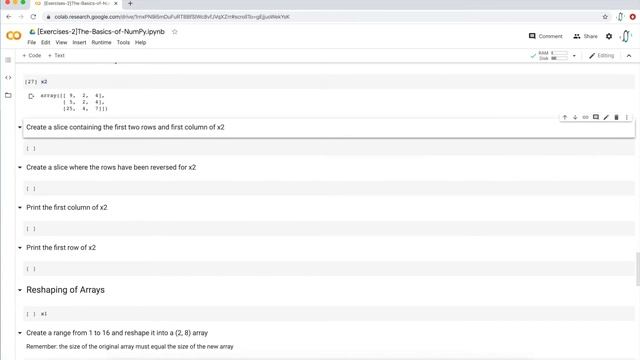Click the Share button
The height and width of the screenshot is (360, 640).
click(585, 36)
